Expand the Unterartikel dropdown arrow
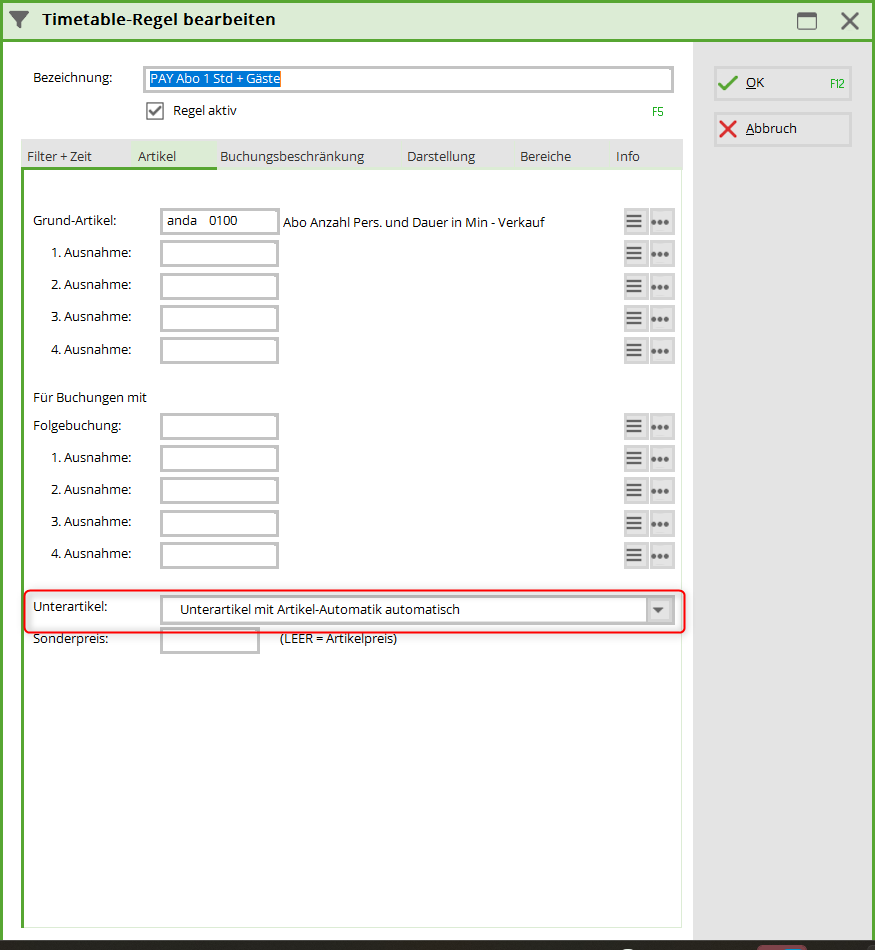Image resolution: width=875 pixels, height=950 pixels. (x=658, y=610)
